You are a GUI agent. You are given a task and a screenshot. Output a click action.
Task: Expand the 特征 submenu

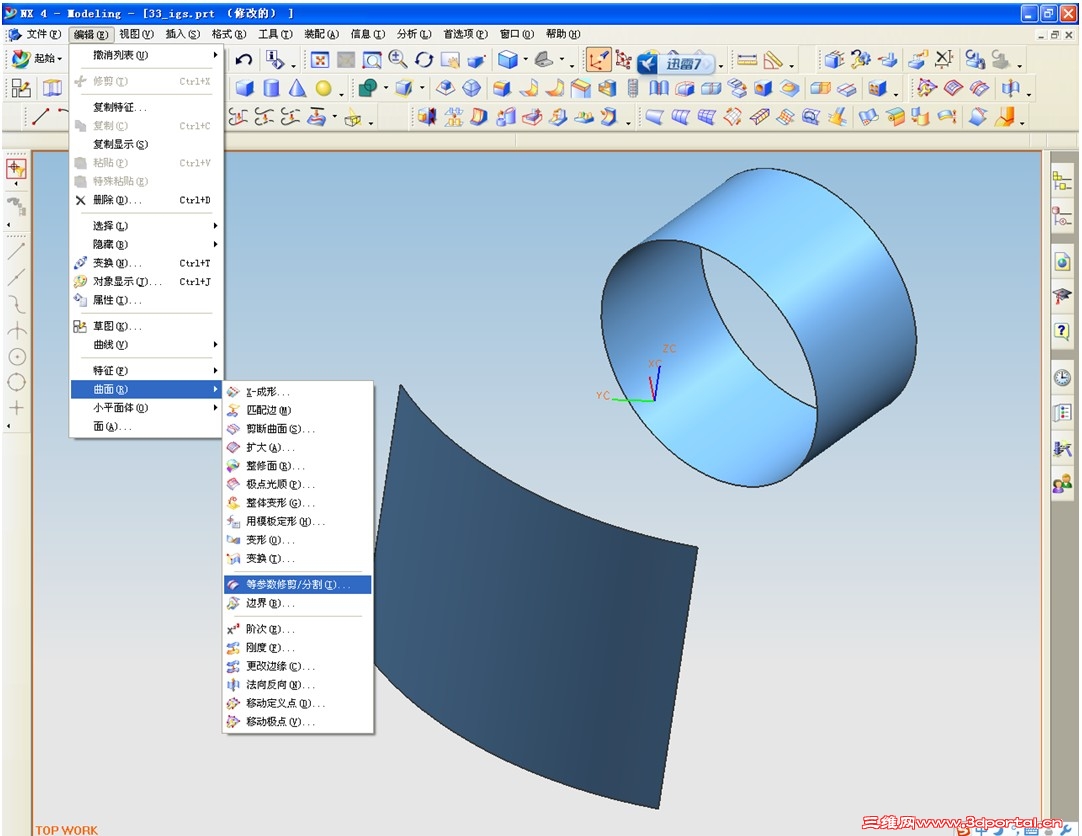pyautogui.click(x=146, y=370)
